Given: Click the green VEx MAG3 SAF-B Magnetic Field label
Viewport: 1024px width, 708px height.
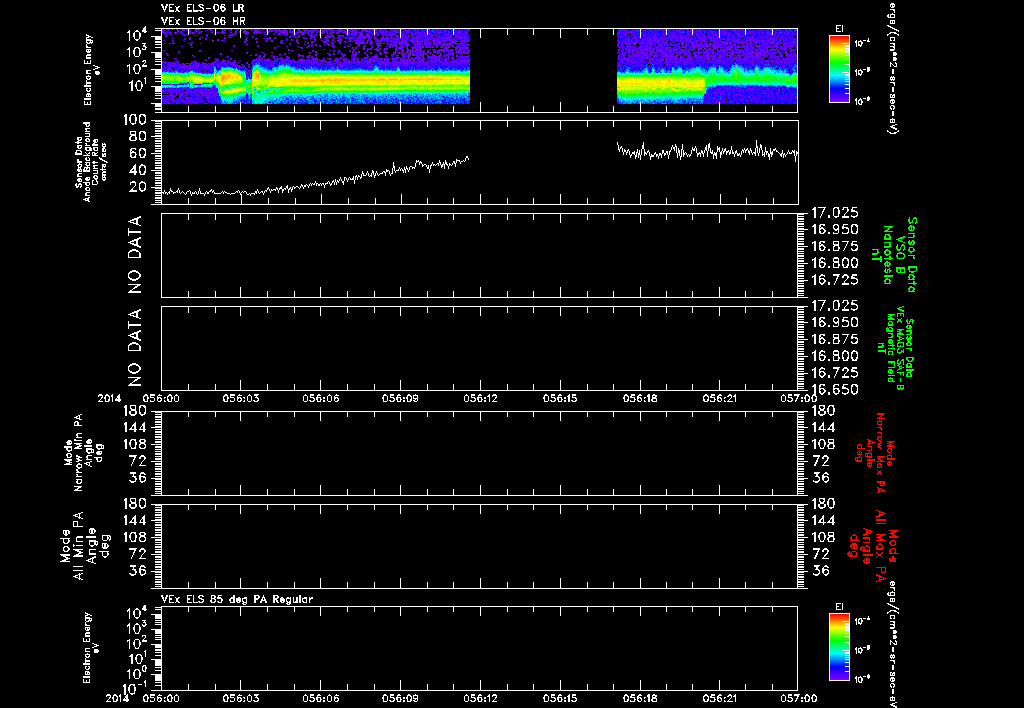Looking at the screenshot, I should [894, 349].
